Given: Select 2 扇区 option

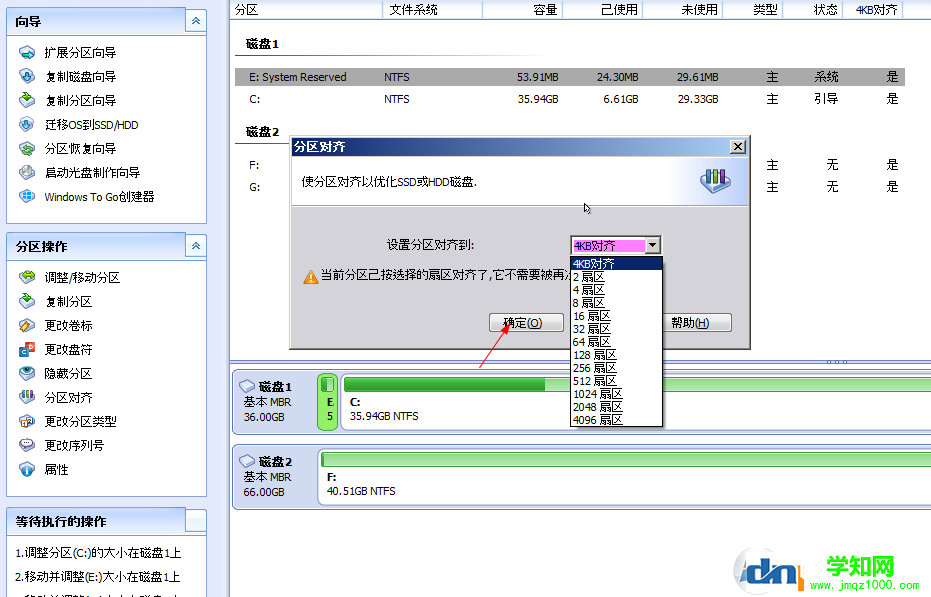Looking at the screenshot, I should point(616,277).
